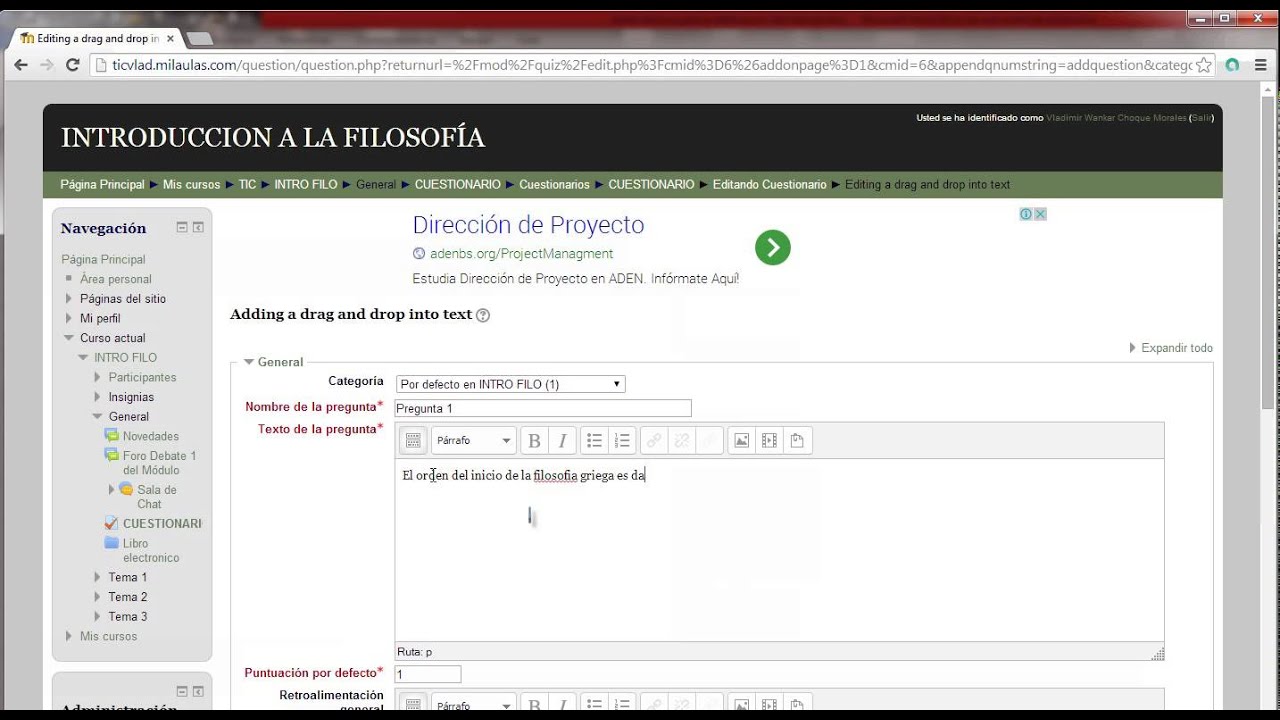Open the CUESTIONARIO quiz item in navigation
Viewport: 1280px width, 720px height.
coord(162,523)
